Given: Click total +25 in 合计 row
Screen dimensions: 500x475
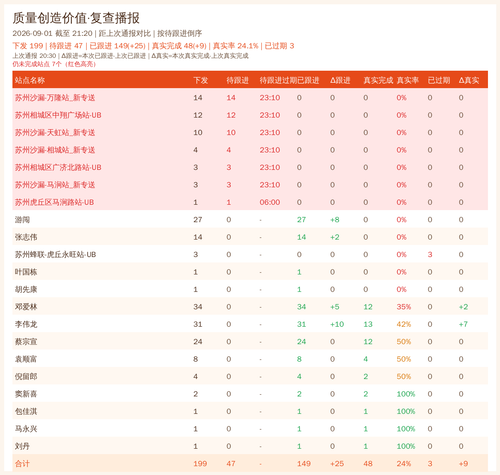Looking at the screenshot, I should (337, 464).
